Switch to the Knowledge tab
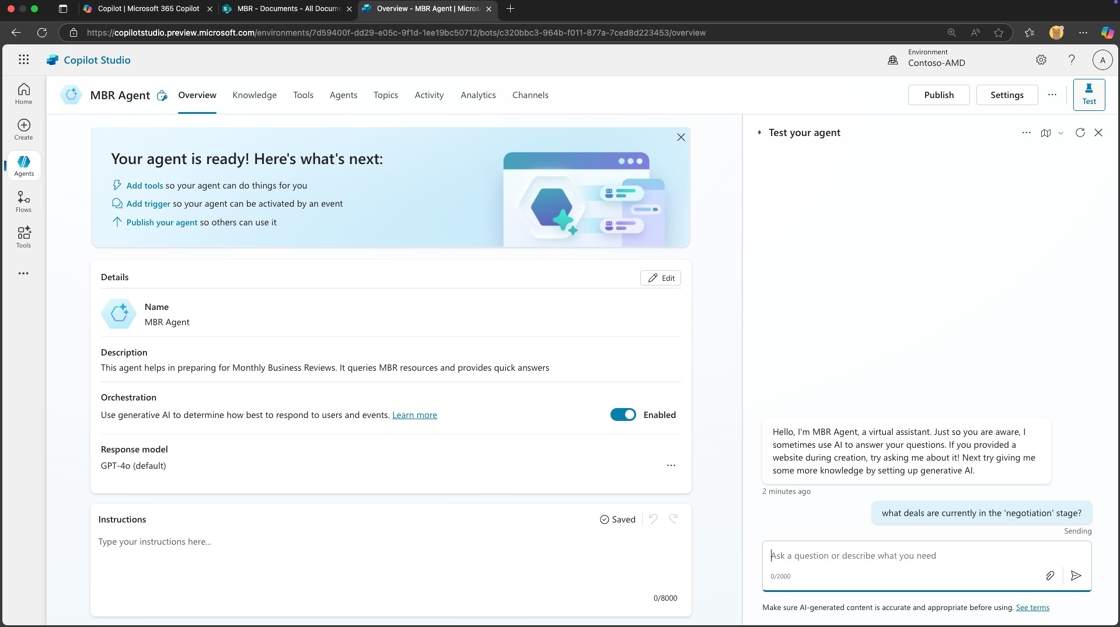1120x627 pixels. [x=254, y=95]
